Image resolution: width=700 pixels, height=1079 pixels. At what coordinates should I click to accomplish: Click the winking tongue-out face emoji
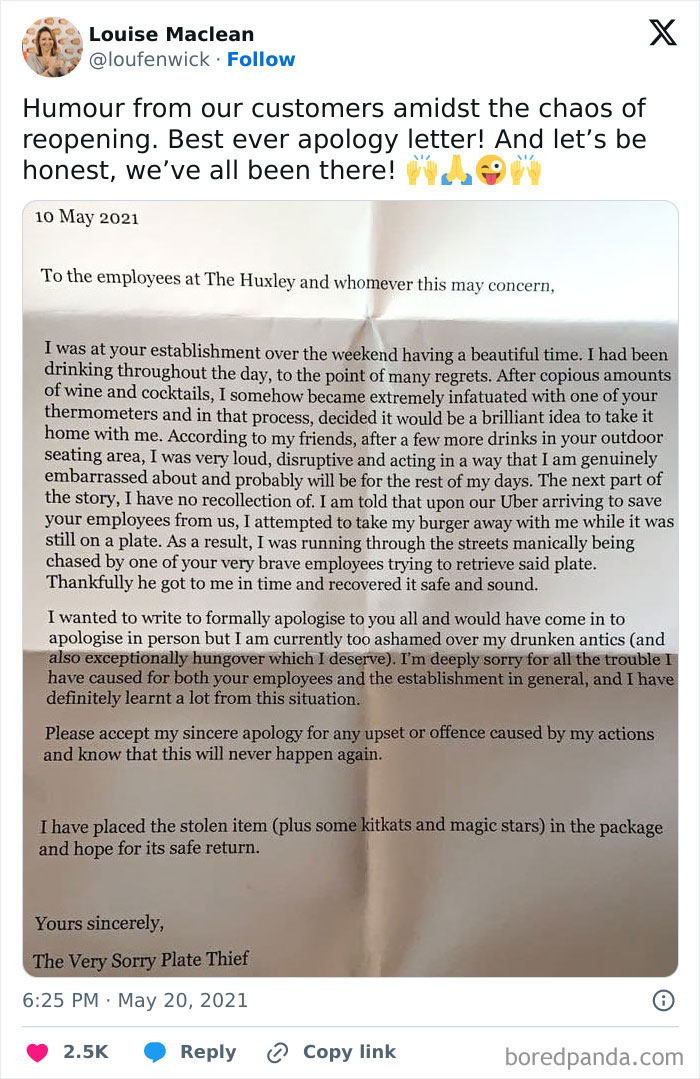[491, 171]
